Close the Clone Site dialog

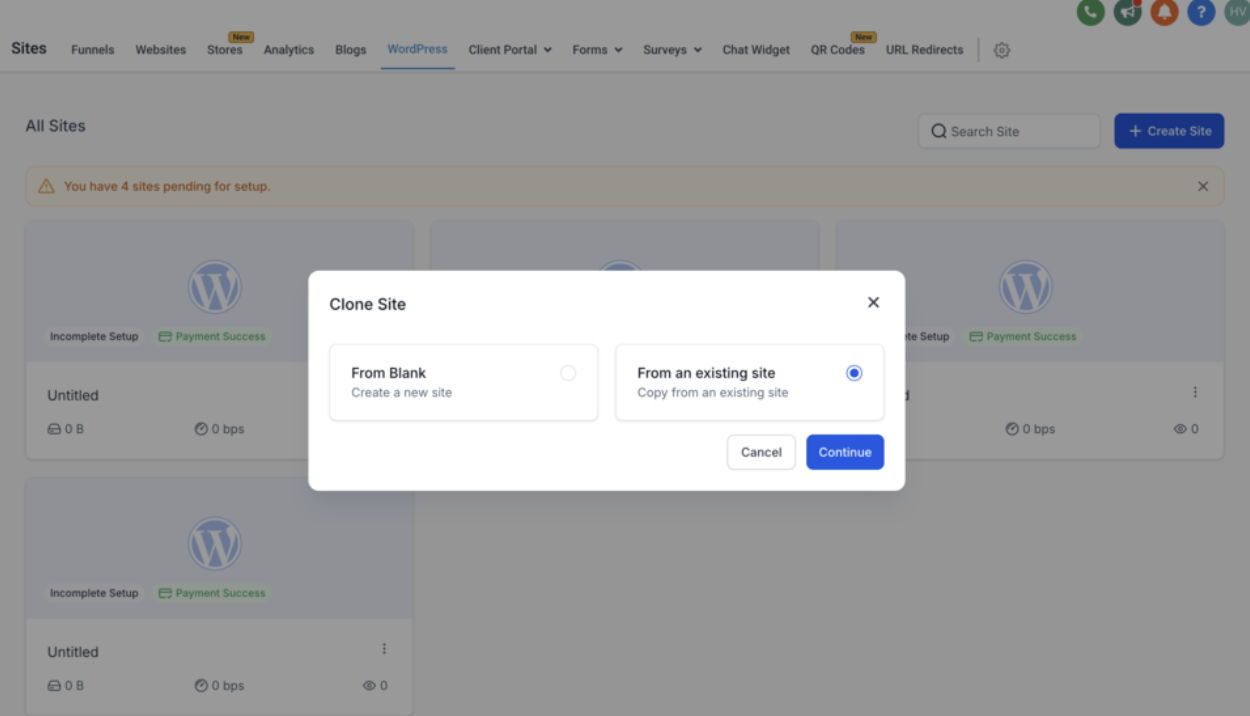pyautogui.click(x=873, y=302)
